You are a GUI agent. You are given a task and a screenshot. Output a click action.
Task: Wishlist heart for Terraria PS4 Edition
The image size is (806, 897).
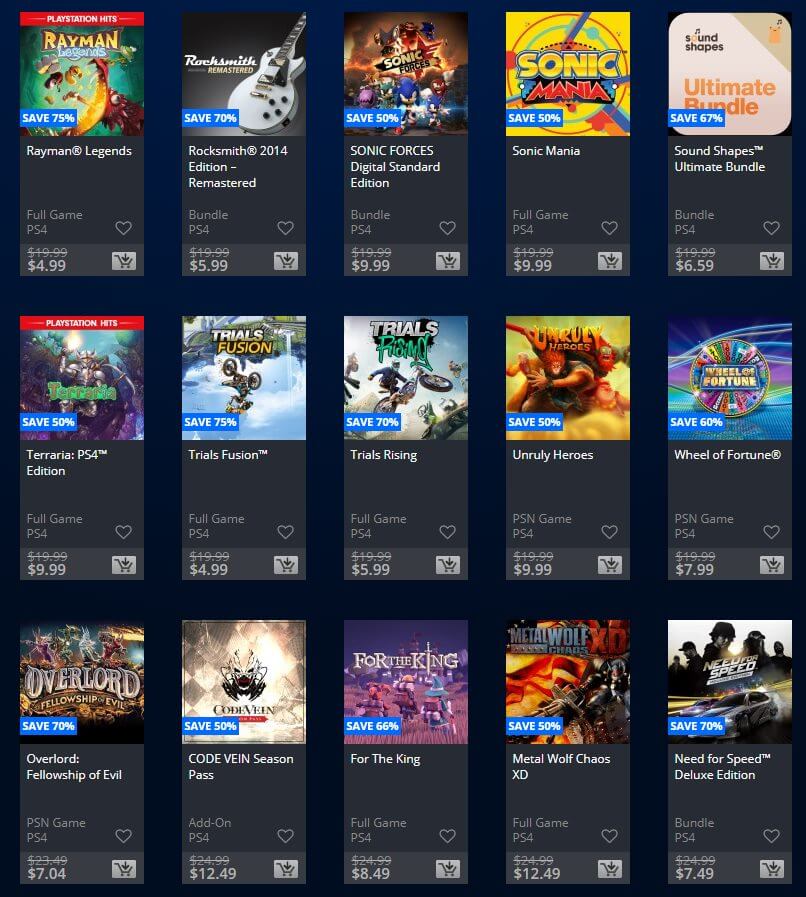click(124, 532)
